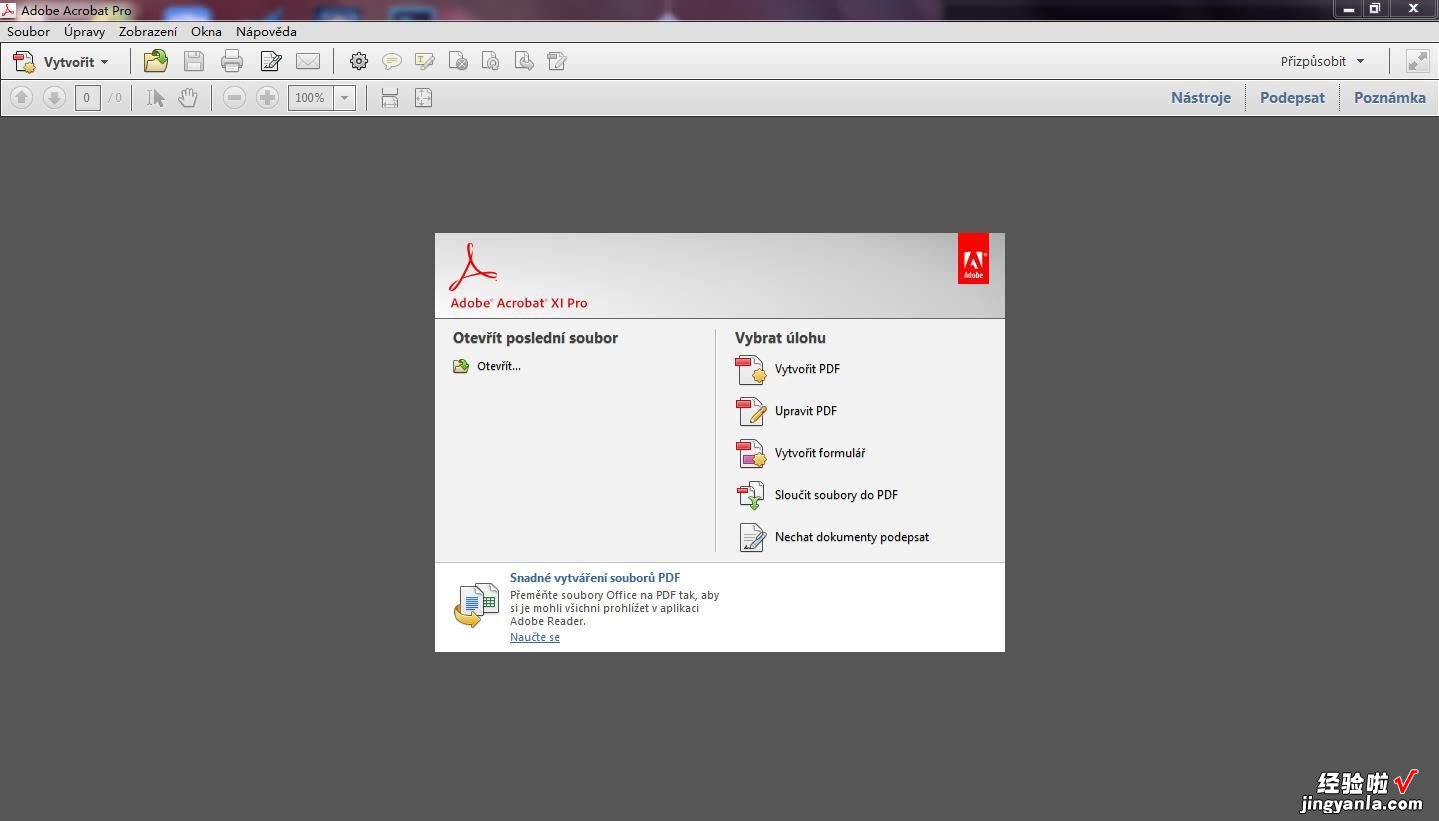Click the edit text and images icon
Image resolution: width=1439 pixels, height=821 pixels.
(271, 61)
